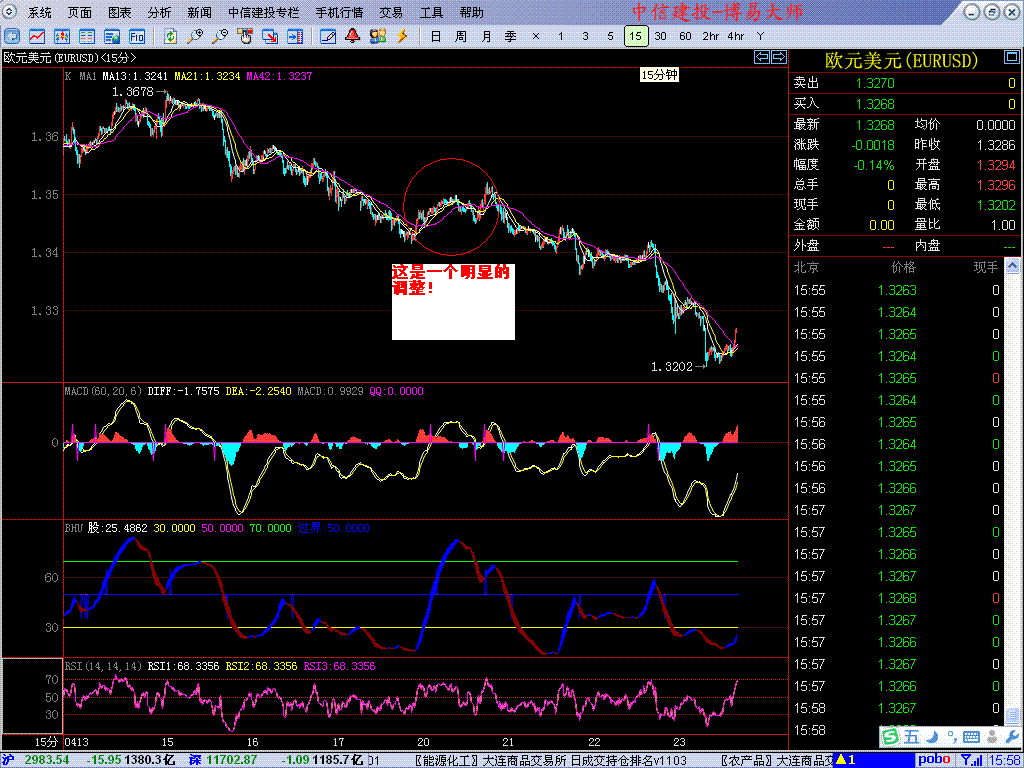The image size is (1024, 768).
Task: Open the 手机行情 menu
Action: [342, 12]
